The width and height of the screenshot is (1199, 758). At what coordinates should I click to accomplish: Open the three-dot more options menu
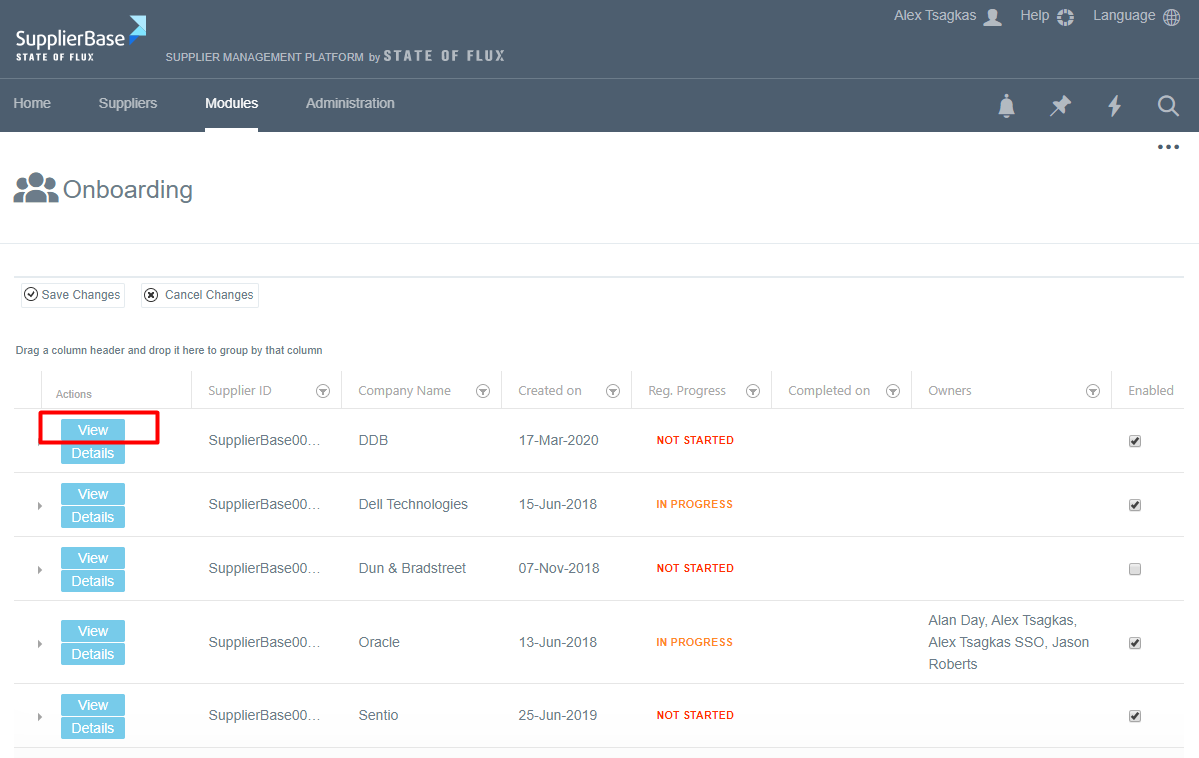1168,147
